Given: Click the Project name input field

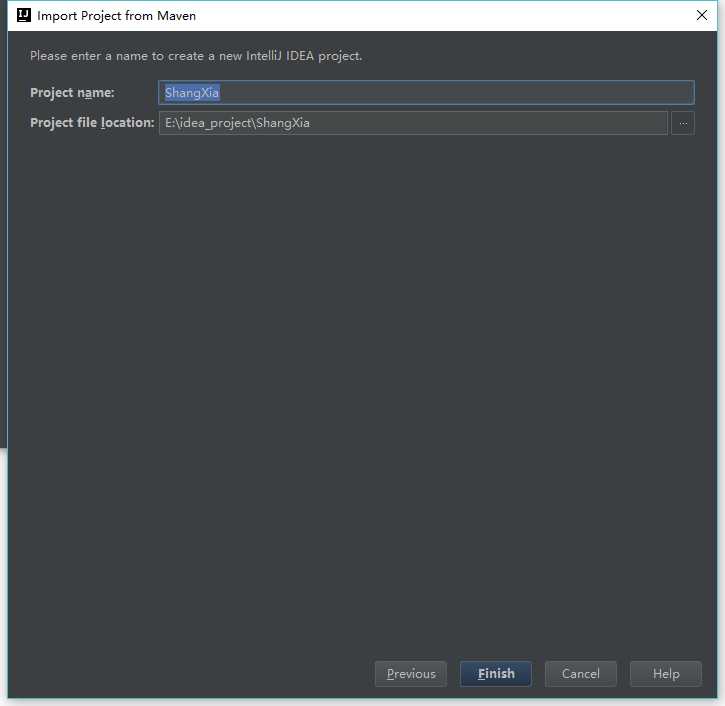Looking at the screenshot, I should coord(426,92).
